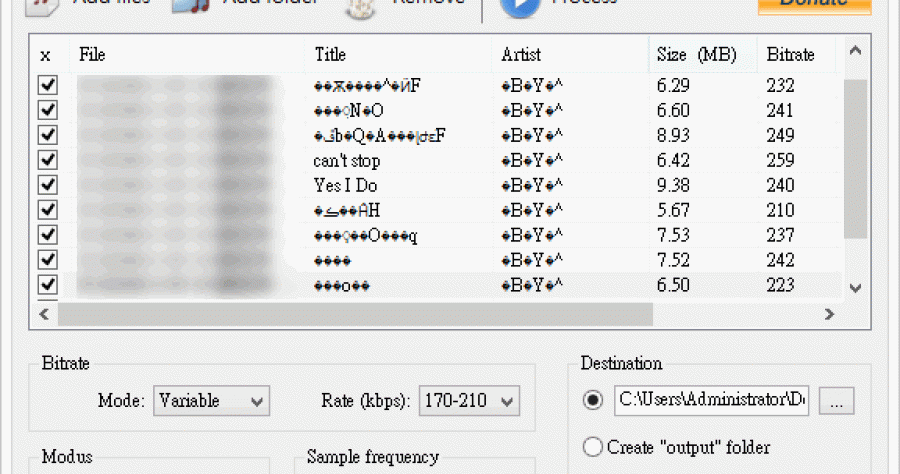Viewport: 900px width, 474px height.
Task: Click the size value 6.42
Action: [673, 160]
